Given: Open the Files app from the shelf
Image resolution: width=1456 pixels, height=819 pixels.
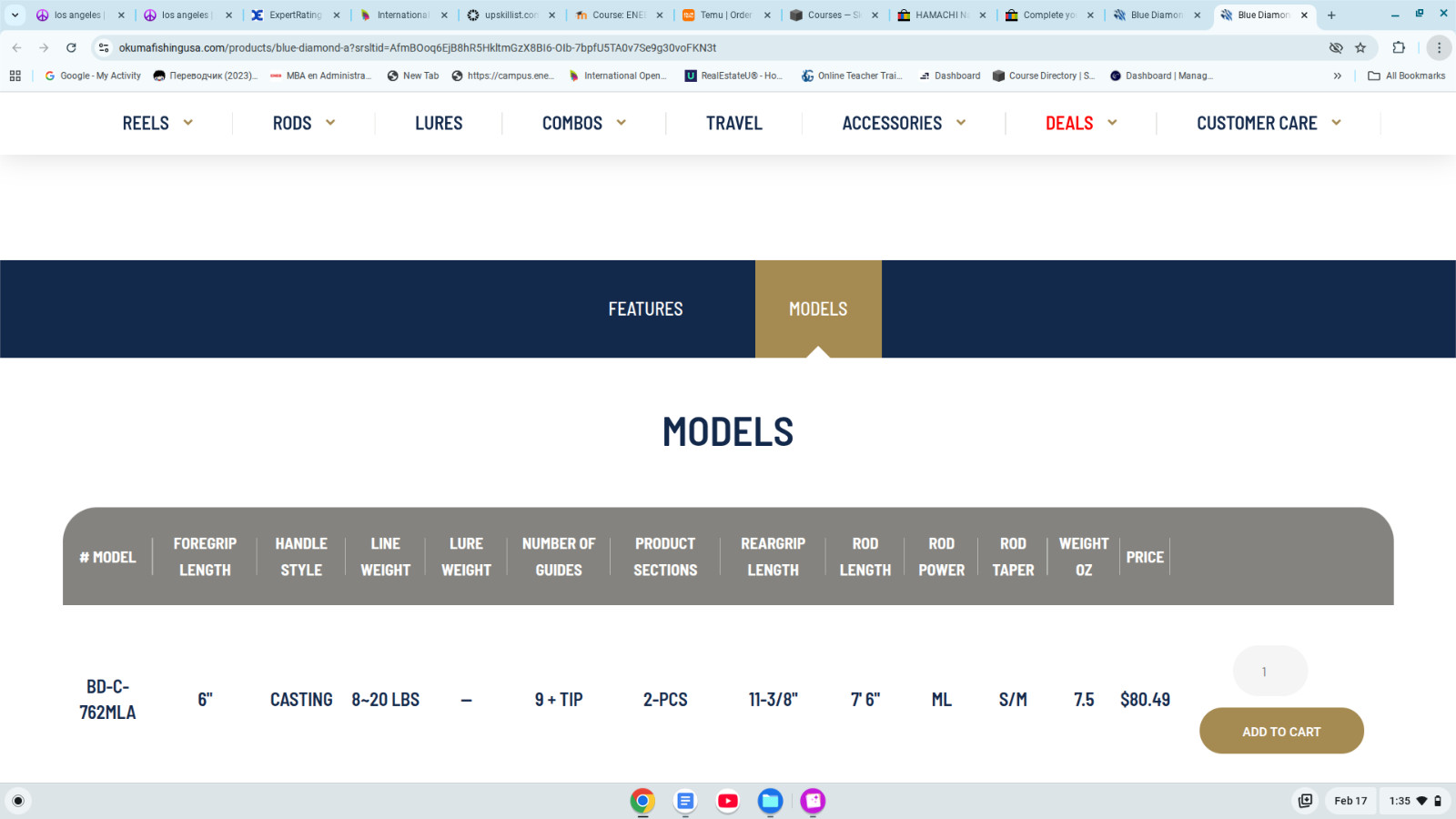Looking at the screenshot, I should click(771, 801).
